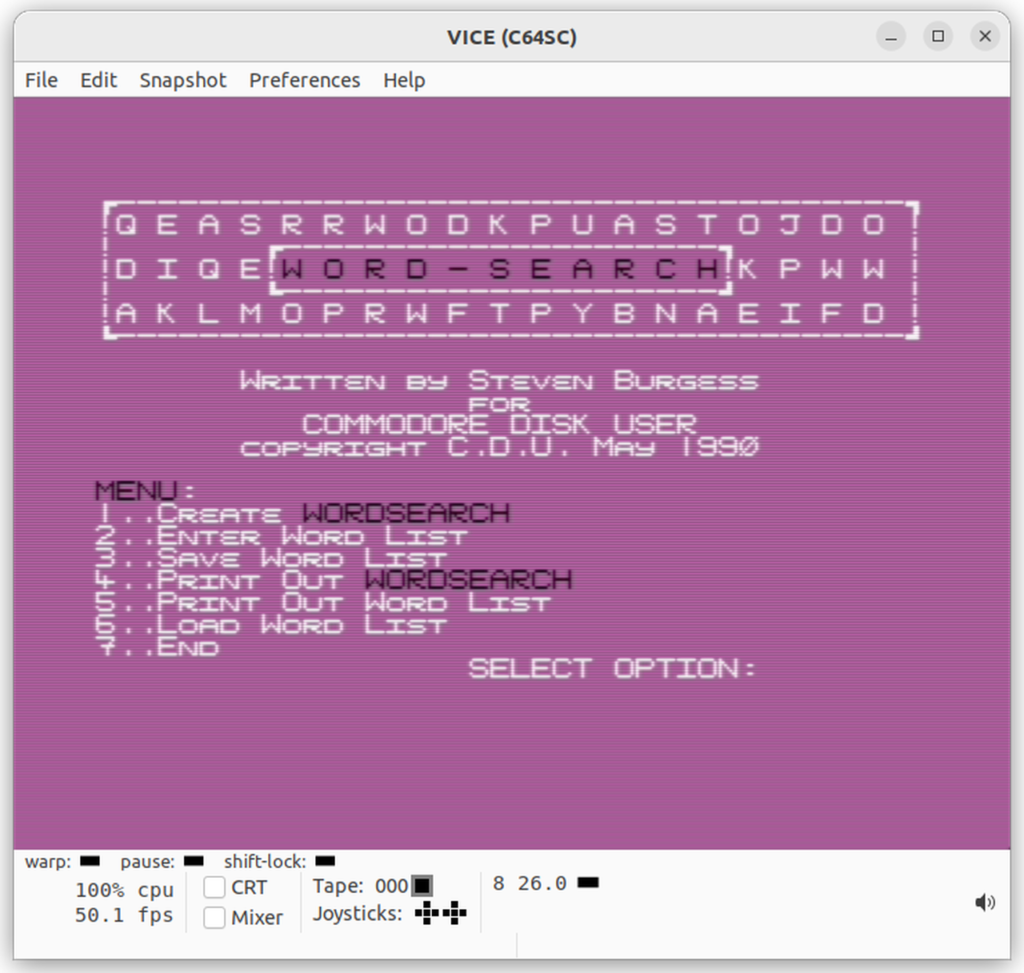Open the Snapshot menu

(x=183, y=80)
